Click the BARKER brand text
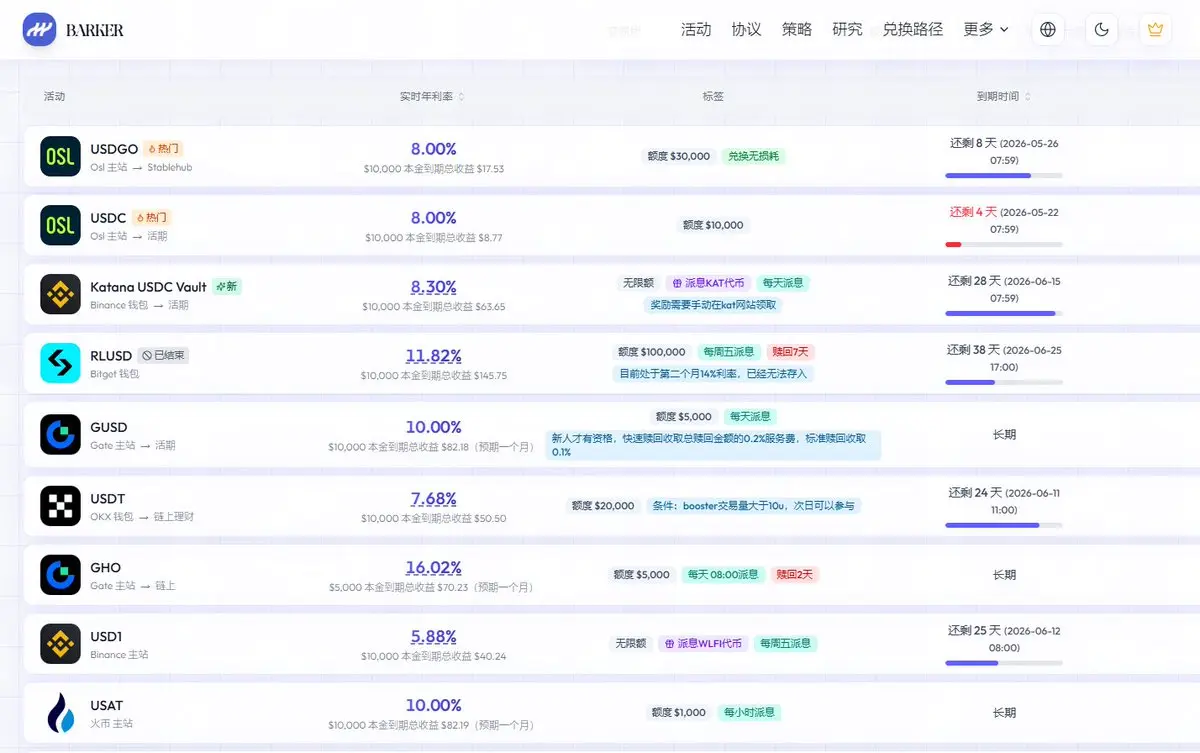Screen dimensions: 1200x753 coord(95,30)
